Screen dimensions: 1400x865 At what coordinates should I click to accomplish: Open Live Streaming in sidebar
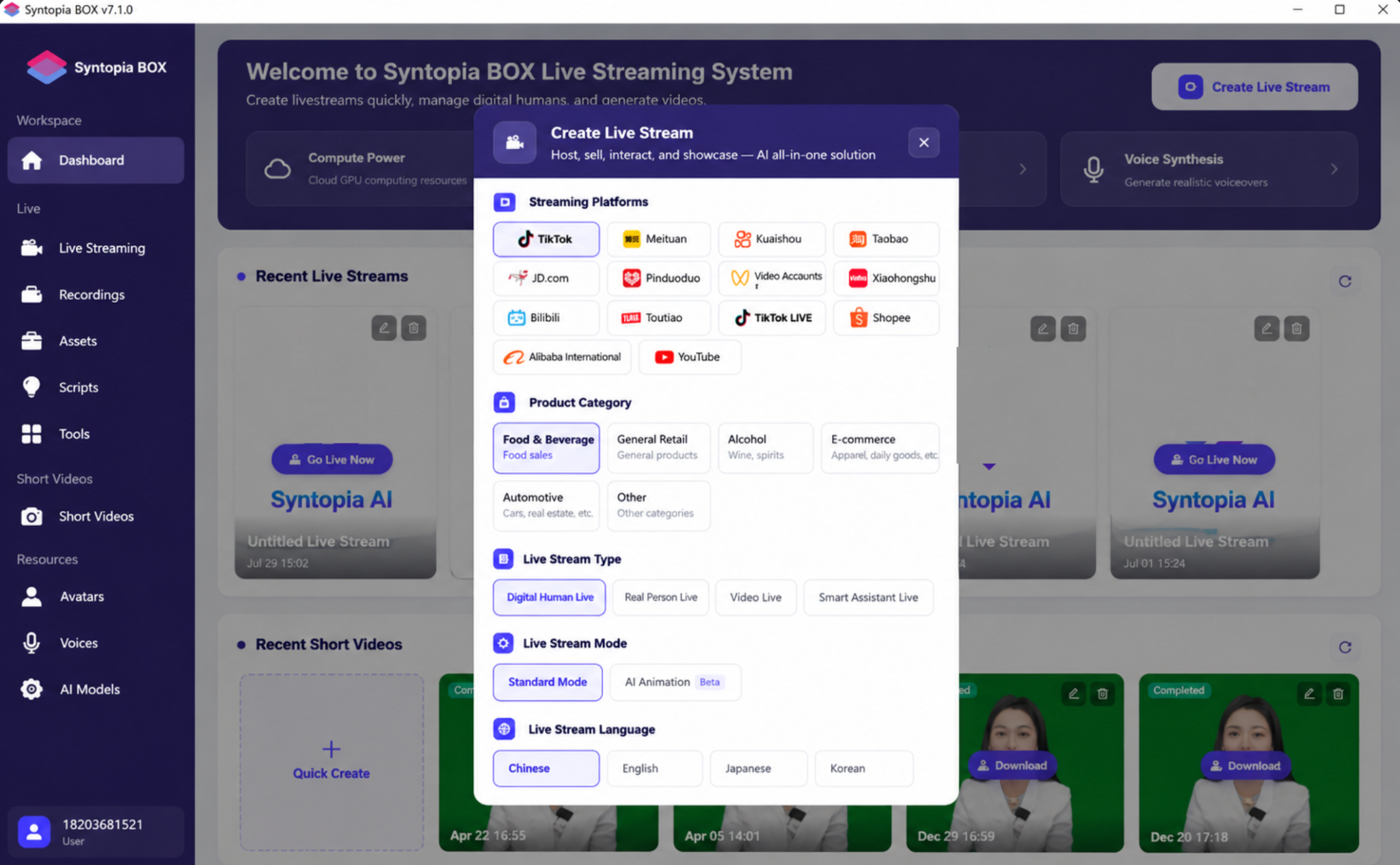coord(96,248)
